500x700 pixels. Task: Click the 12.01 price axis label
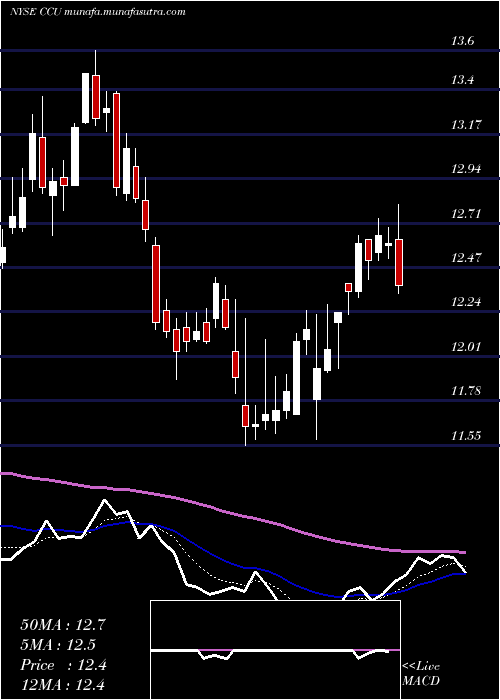[x=466, y=346]
